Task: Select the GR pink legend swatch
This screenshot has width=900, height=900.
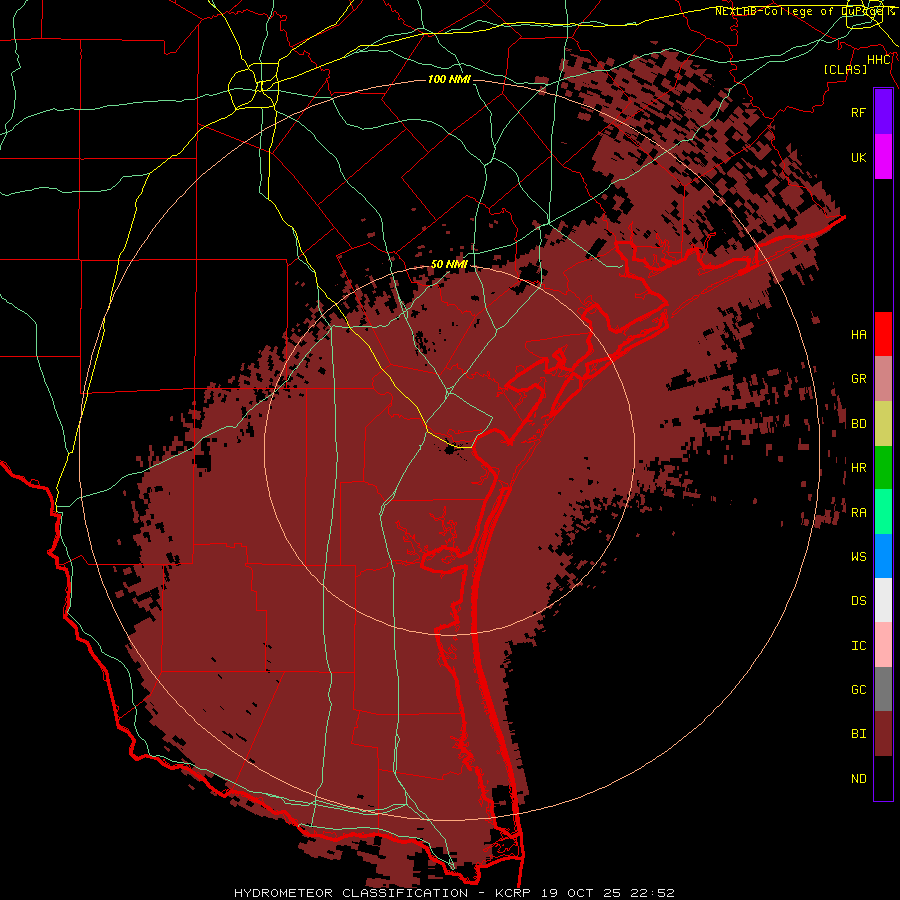Action: coord(883,379)
